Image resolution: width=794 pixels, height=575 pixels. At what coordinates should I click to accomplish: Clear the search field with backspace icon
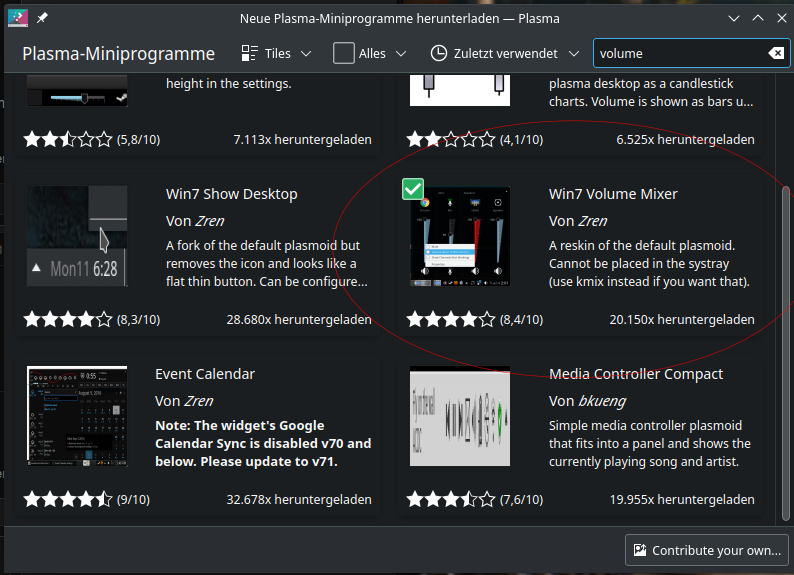click(776, 53)
